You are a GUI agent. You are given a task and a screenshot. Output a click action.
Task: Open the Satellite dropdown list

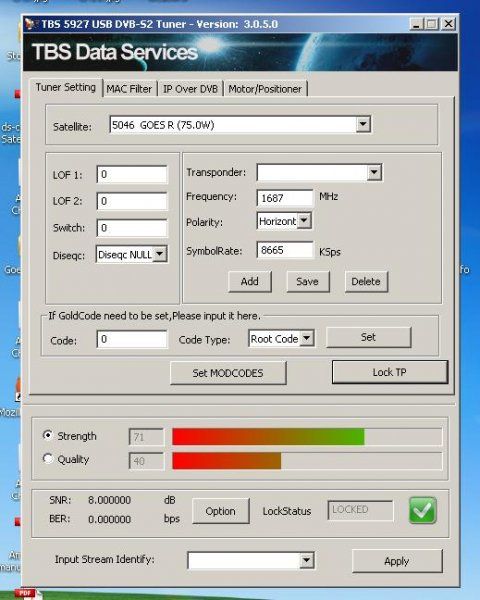[x=363, y=124]
